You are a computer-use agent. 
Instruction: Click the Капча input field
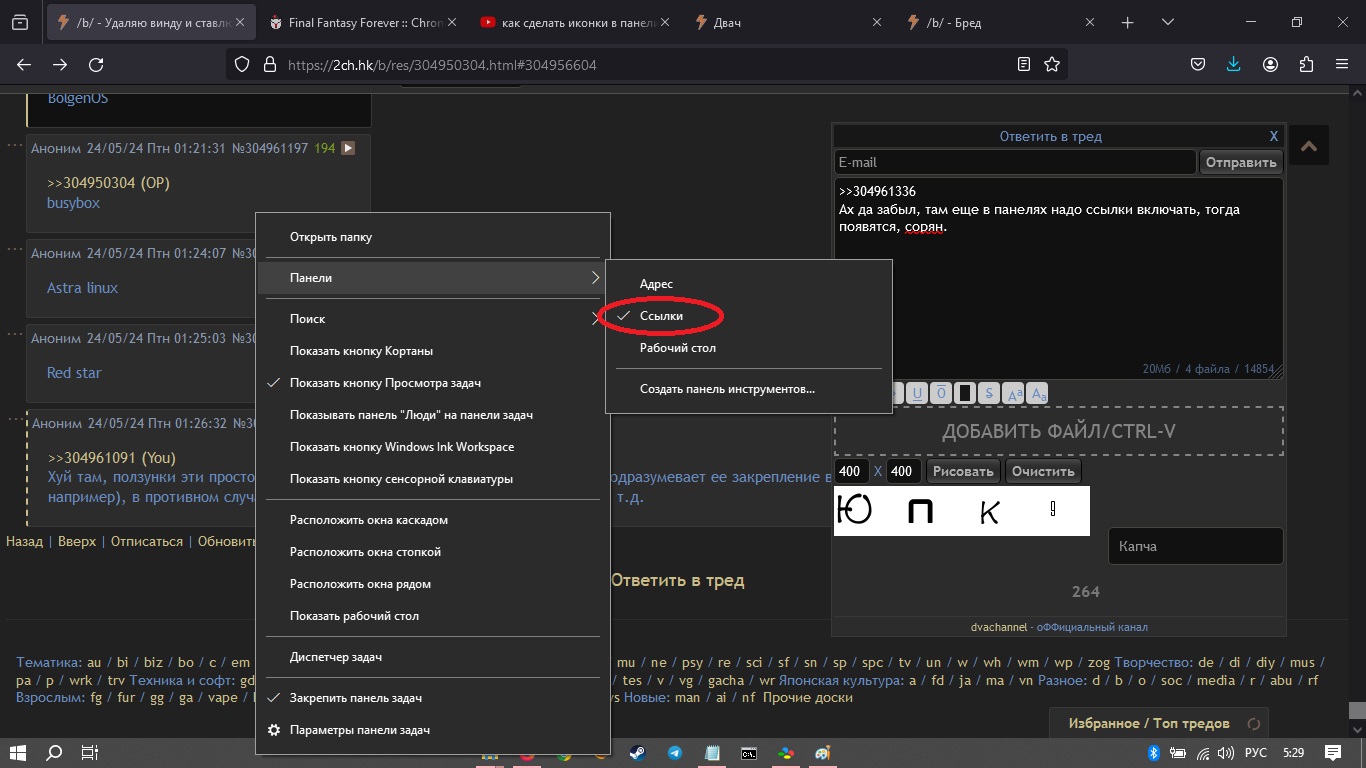pyautogui.click(x=1196, y=546)
